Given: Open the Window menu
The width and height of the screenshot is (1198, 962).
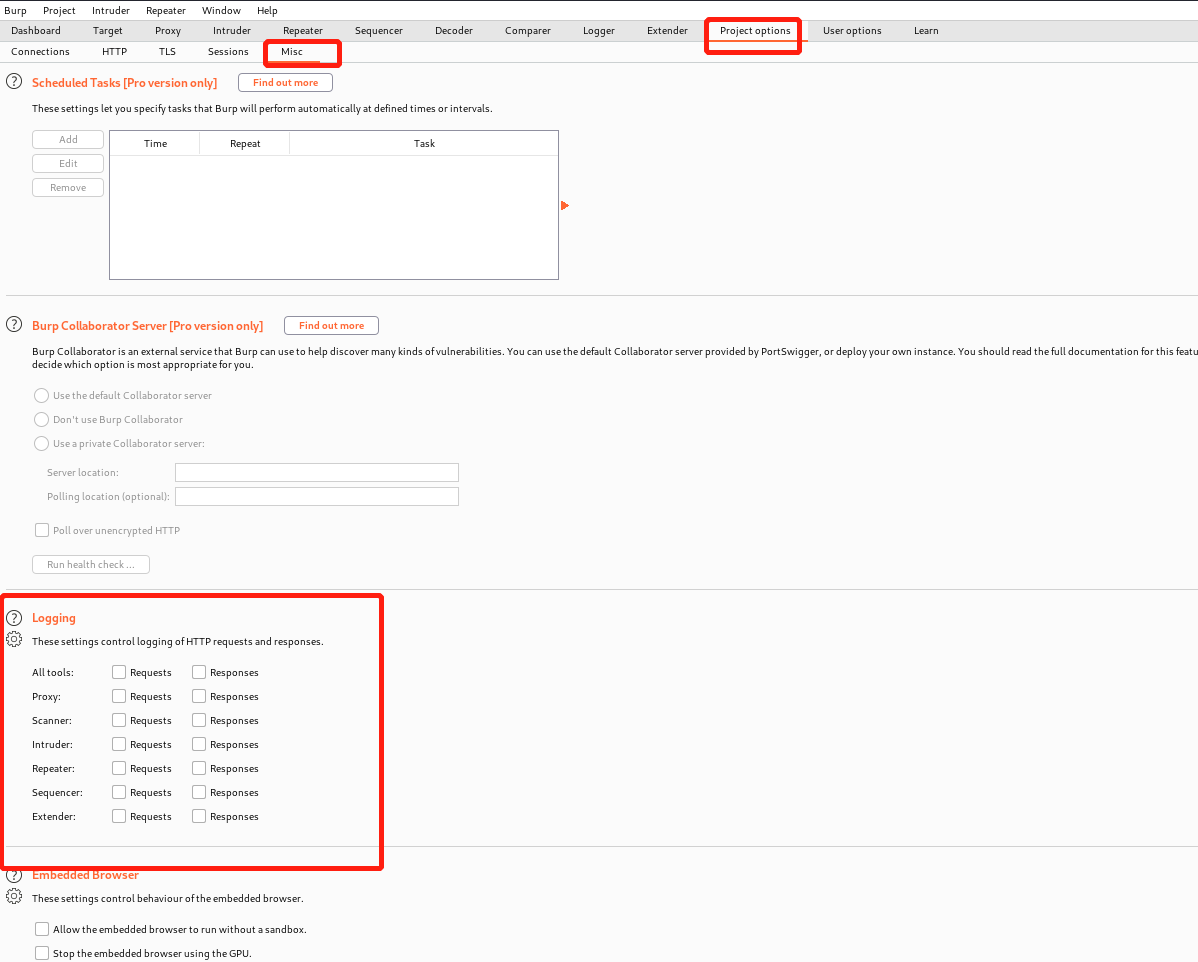Looking at the screenshot, I should click(222, 11).
